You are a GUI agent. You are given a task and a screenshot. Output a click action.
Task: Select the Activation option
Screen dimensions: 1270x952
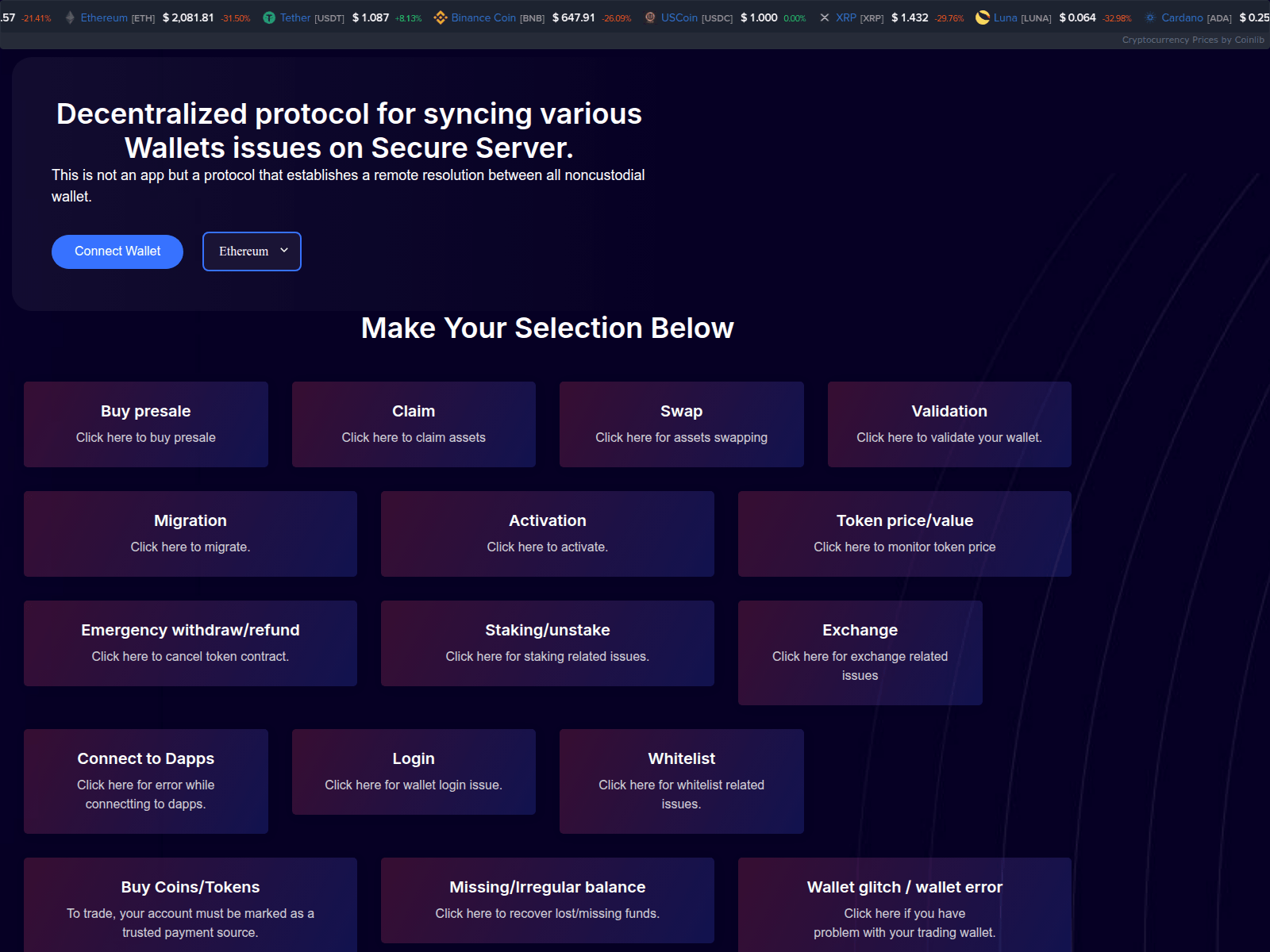(547, 533)
